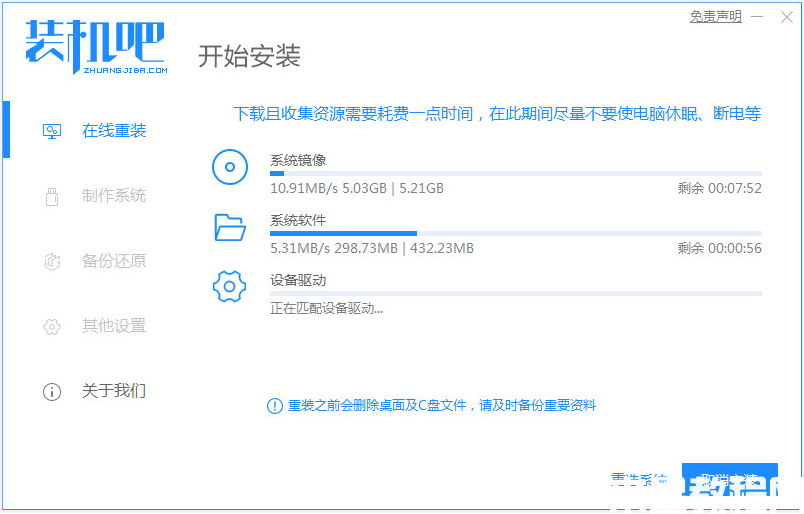Image resolution: width=804 pixels, height=514 pixels.
Task: Click the 设备驱动 label
Action: coord(298,281)
